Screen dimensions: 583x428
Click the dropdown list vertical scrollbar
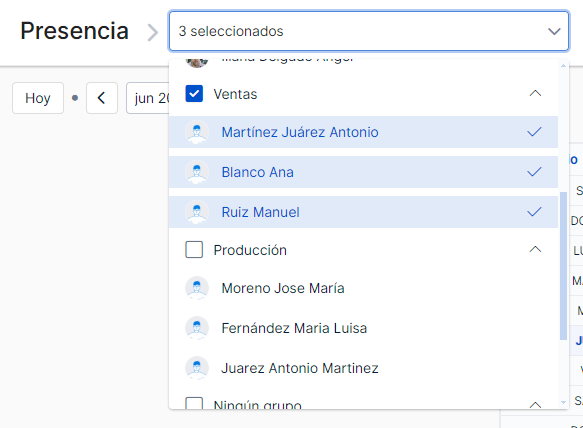[563, 266]
